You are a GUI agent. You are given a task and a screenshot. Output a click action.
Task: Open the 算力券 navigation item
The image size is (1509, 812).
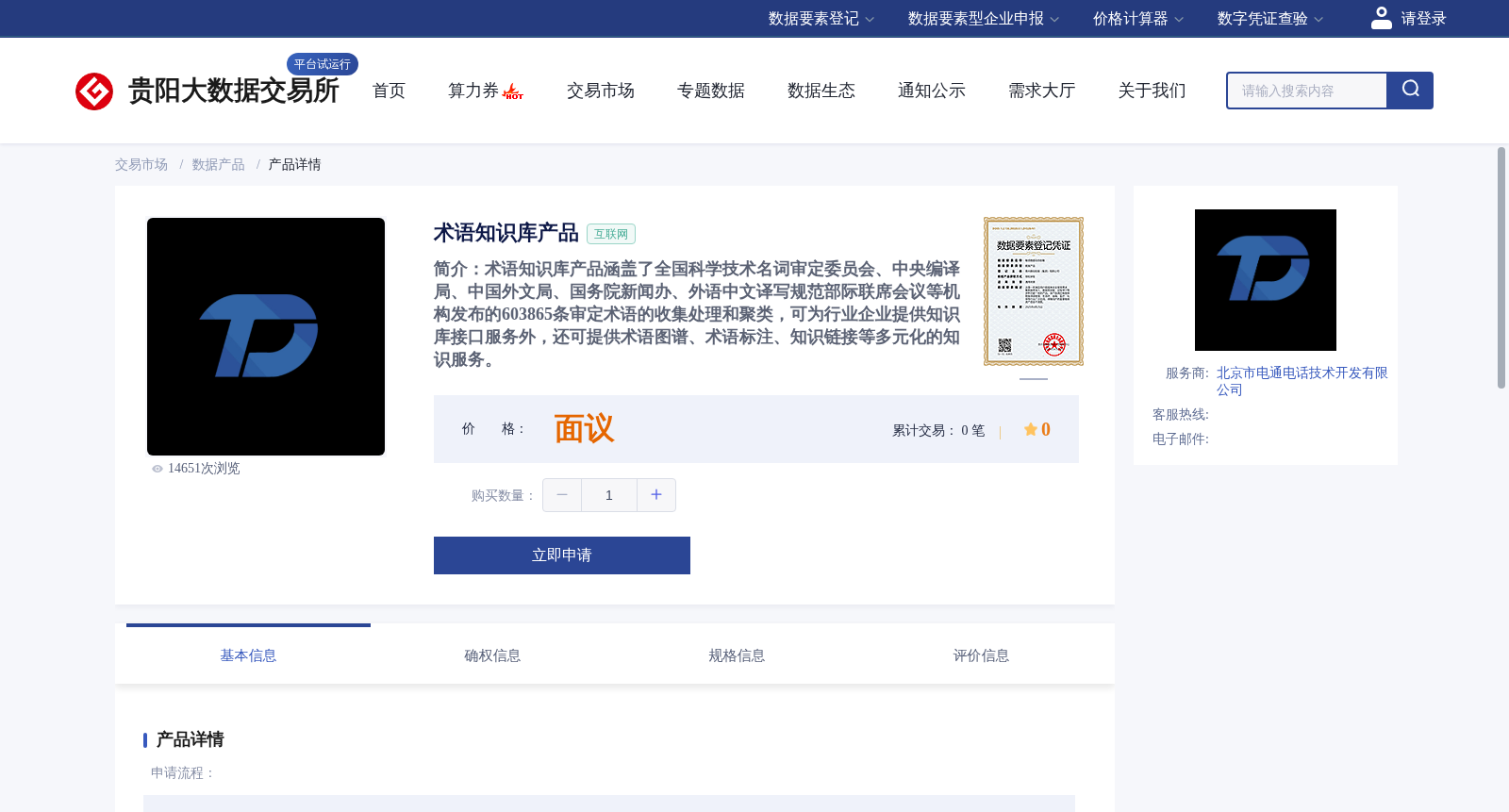(x=473, y=91)
